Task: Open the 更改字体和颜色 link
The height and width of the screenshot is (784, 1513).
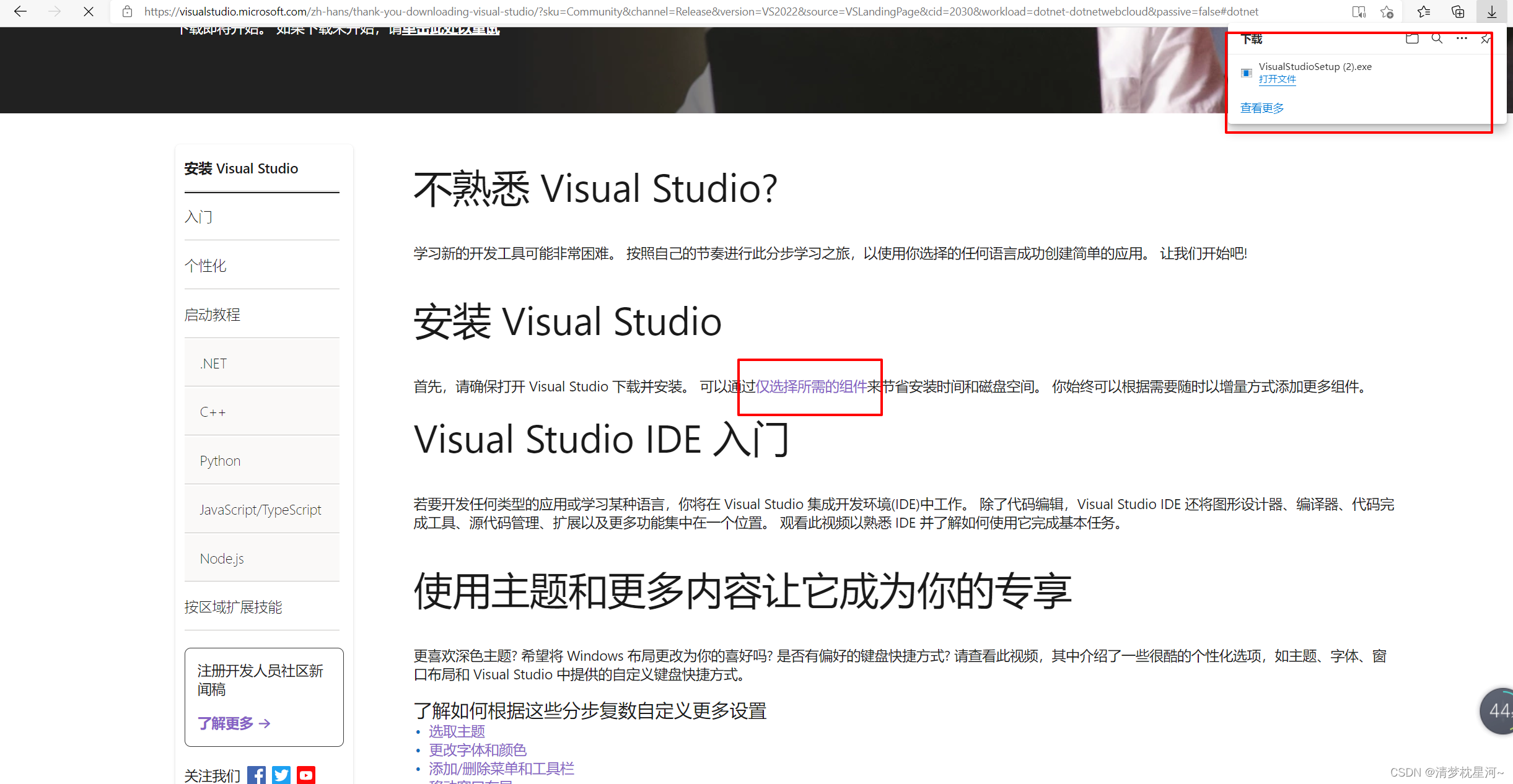Action: point(478,750)
